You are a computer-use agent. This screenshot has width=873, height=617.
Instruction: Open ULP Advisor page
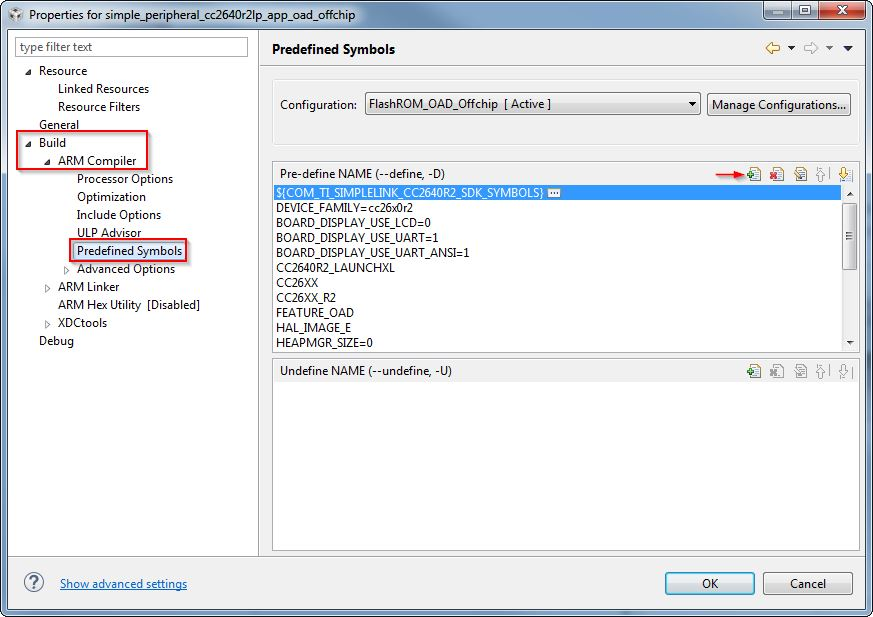[109, 233]
